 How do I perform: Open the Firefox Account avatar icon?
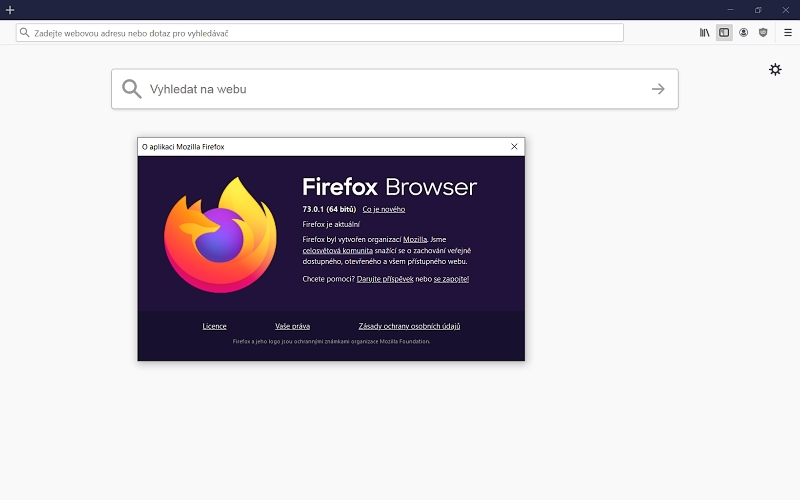743,33
